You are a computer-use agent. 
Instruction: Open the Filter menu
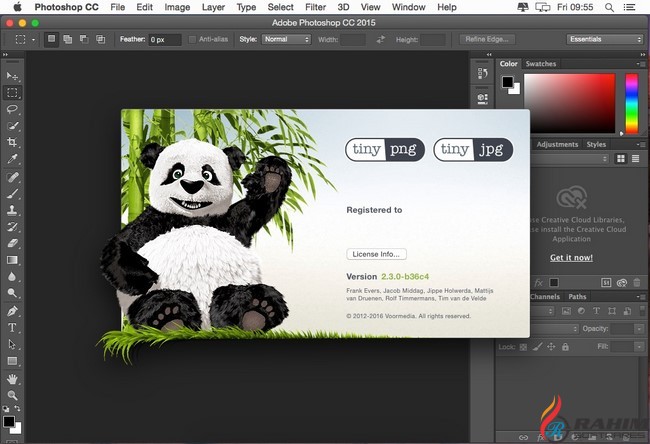pyautogui.click(x=315, y=7)
